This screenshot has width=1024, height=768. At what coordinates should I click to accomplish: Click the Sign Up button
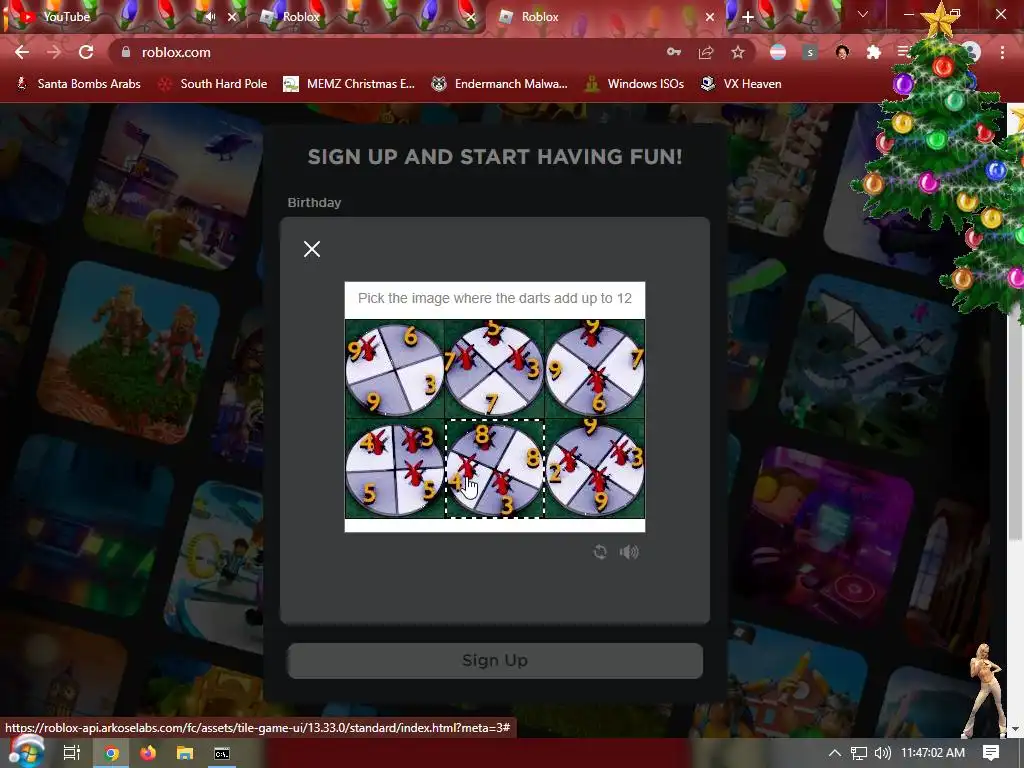click(495, 660)
